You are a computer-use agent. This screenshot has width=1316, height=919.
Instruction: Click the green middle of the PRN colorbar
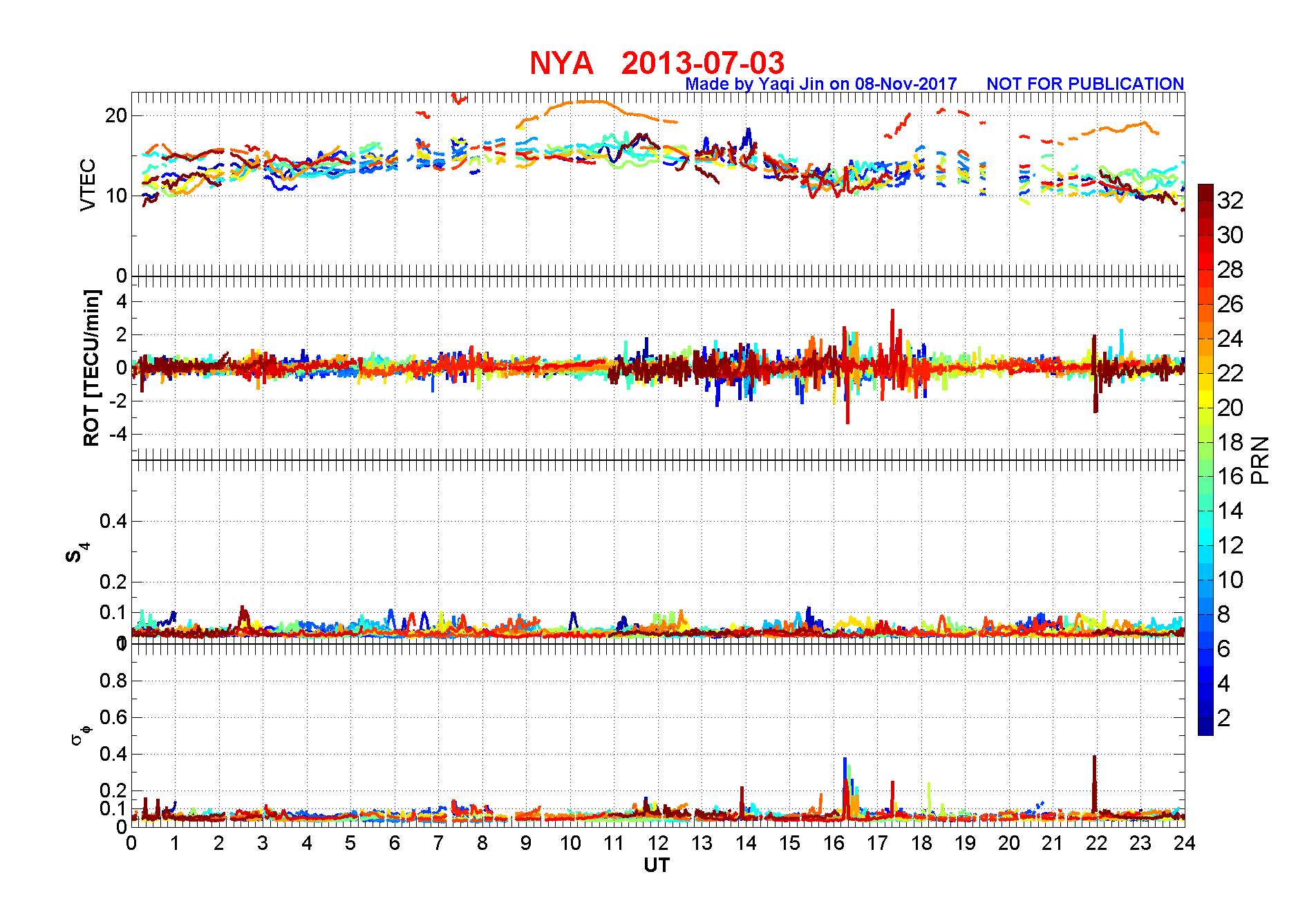(x=1205, y=459)
